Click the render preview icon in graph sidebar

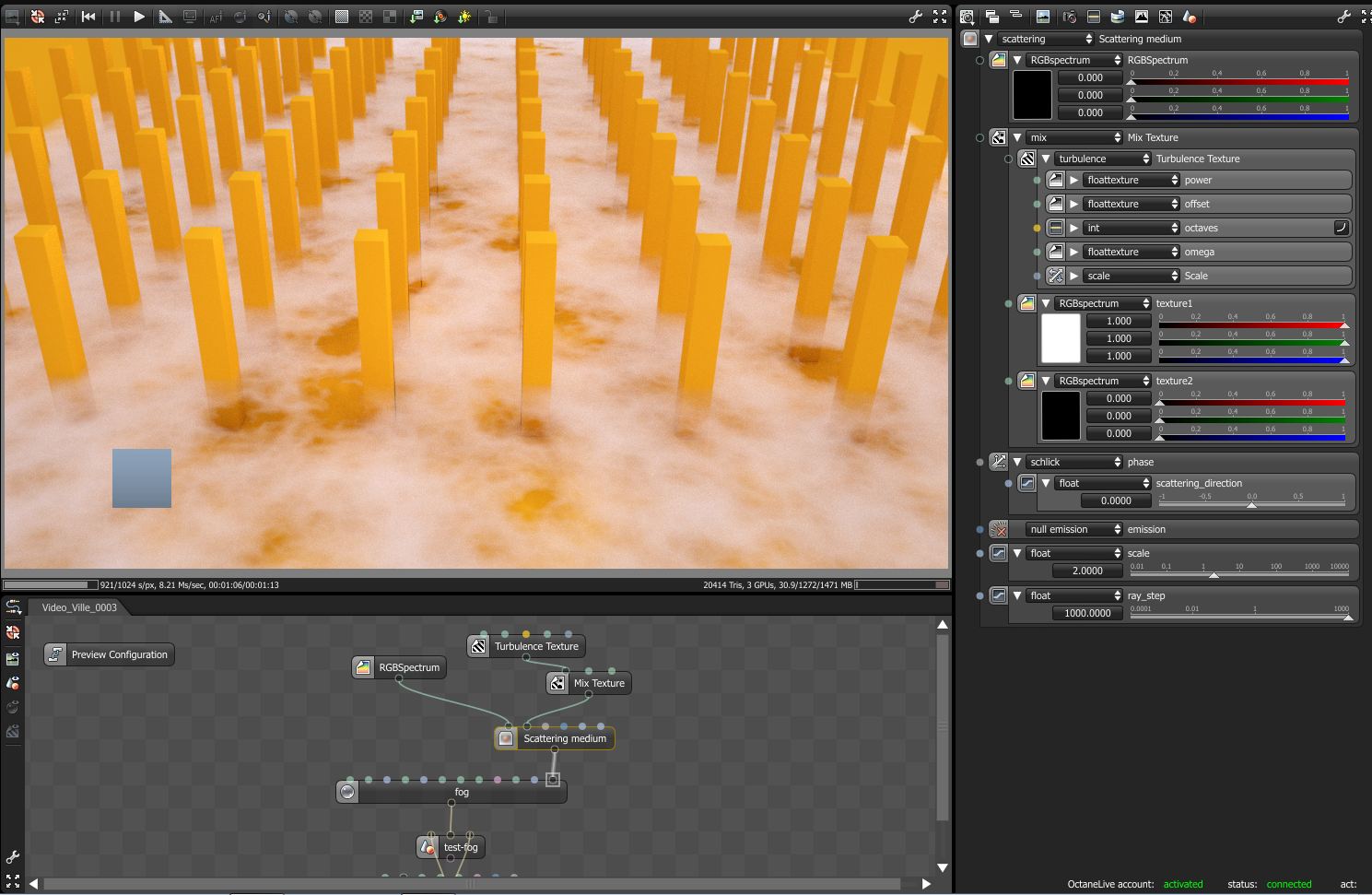(x=13, y=659)
